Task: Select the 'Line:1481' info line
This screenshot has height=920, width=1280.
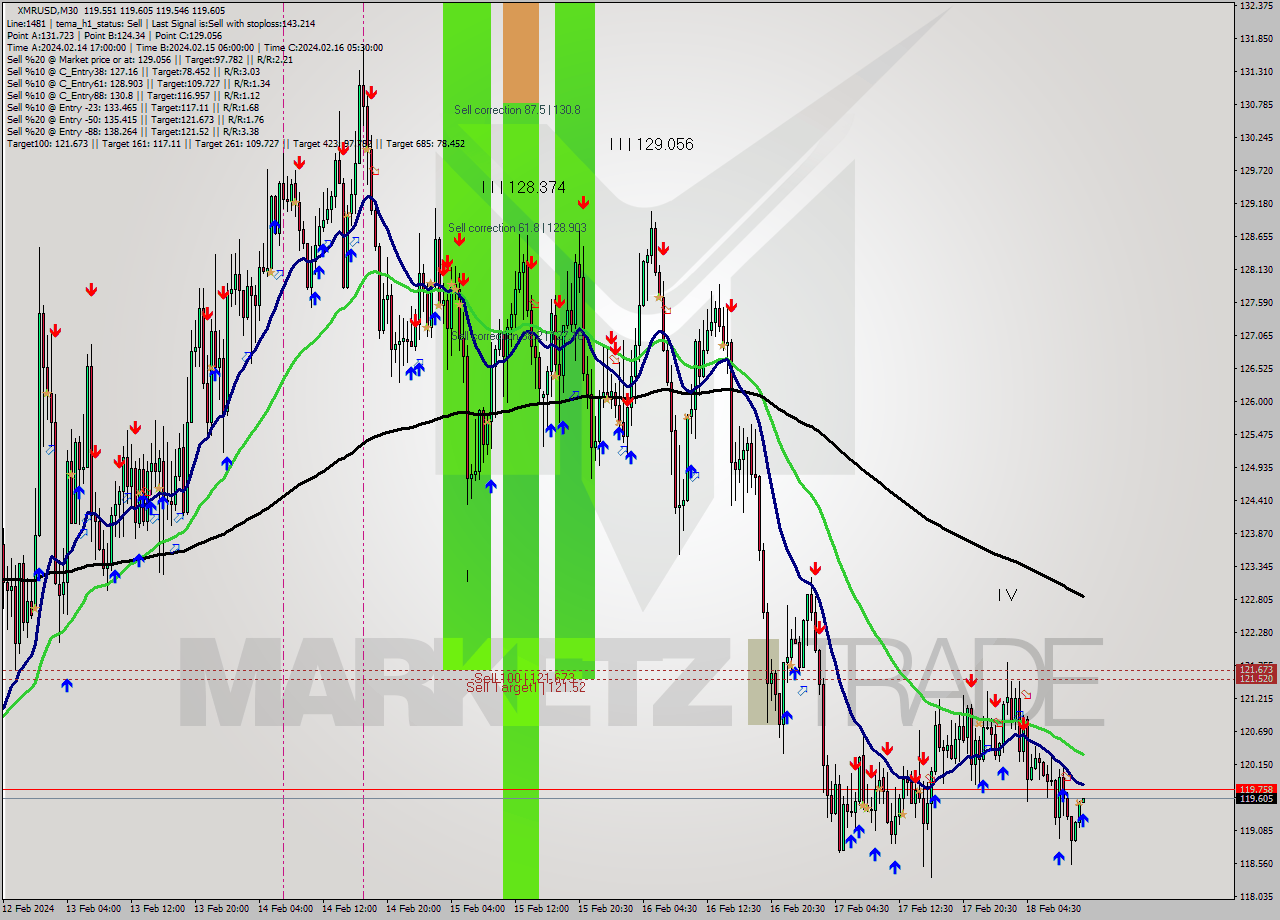Action: point(160,23)
